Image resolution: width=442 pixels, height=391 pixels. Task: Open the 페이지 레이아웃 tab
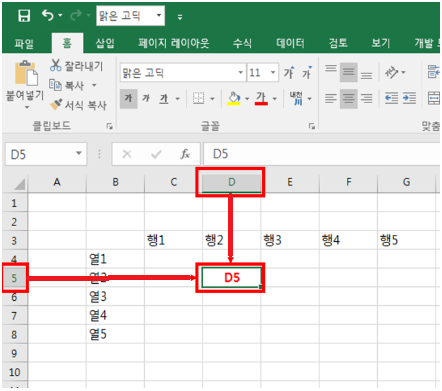pos(174,43)
